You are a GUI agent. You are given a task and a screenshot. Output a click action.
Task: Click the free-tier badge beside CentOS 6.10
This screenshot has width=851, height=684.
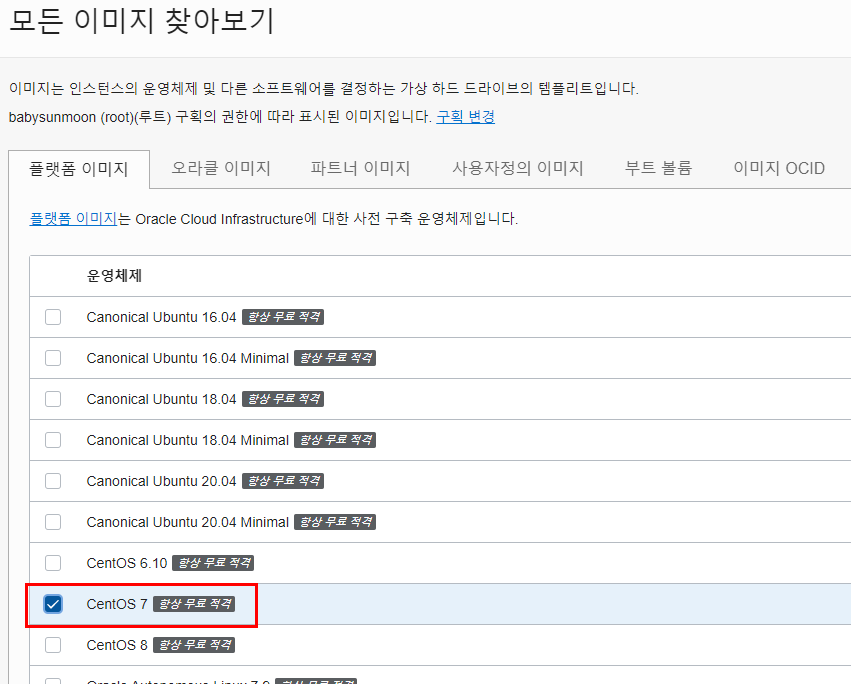213,563
